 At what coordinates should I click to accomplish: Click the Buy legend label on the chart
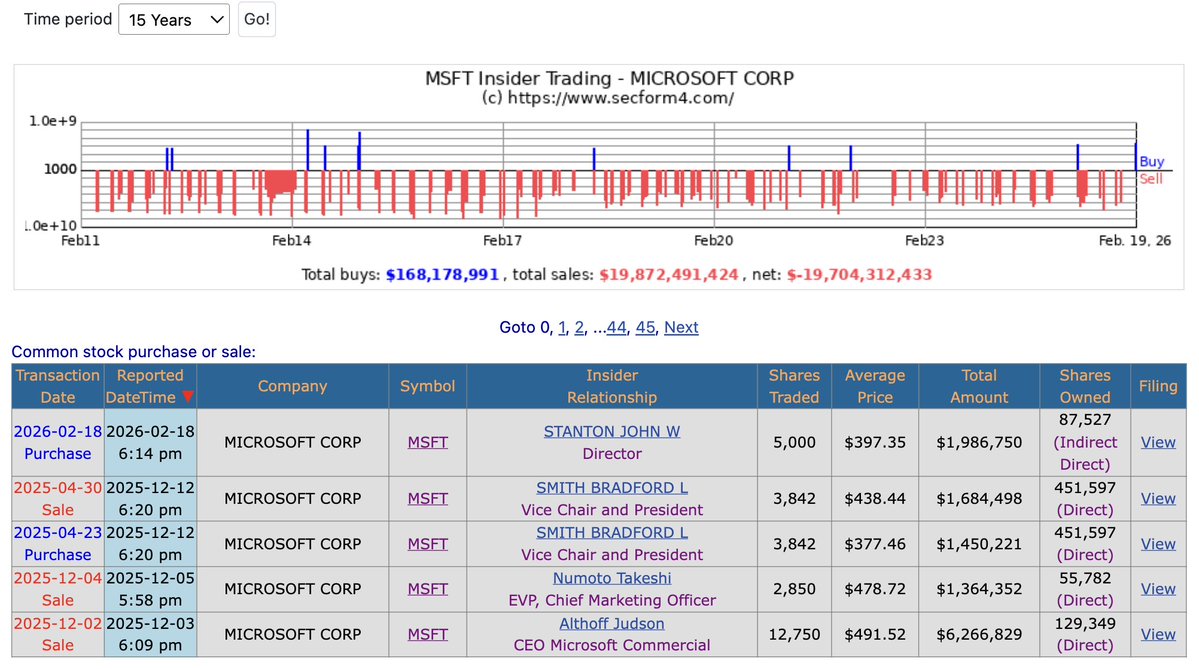tap(1150, 161)
